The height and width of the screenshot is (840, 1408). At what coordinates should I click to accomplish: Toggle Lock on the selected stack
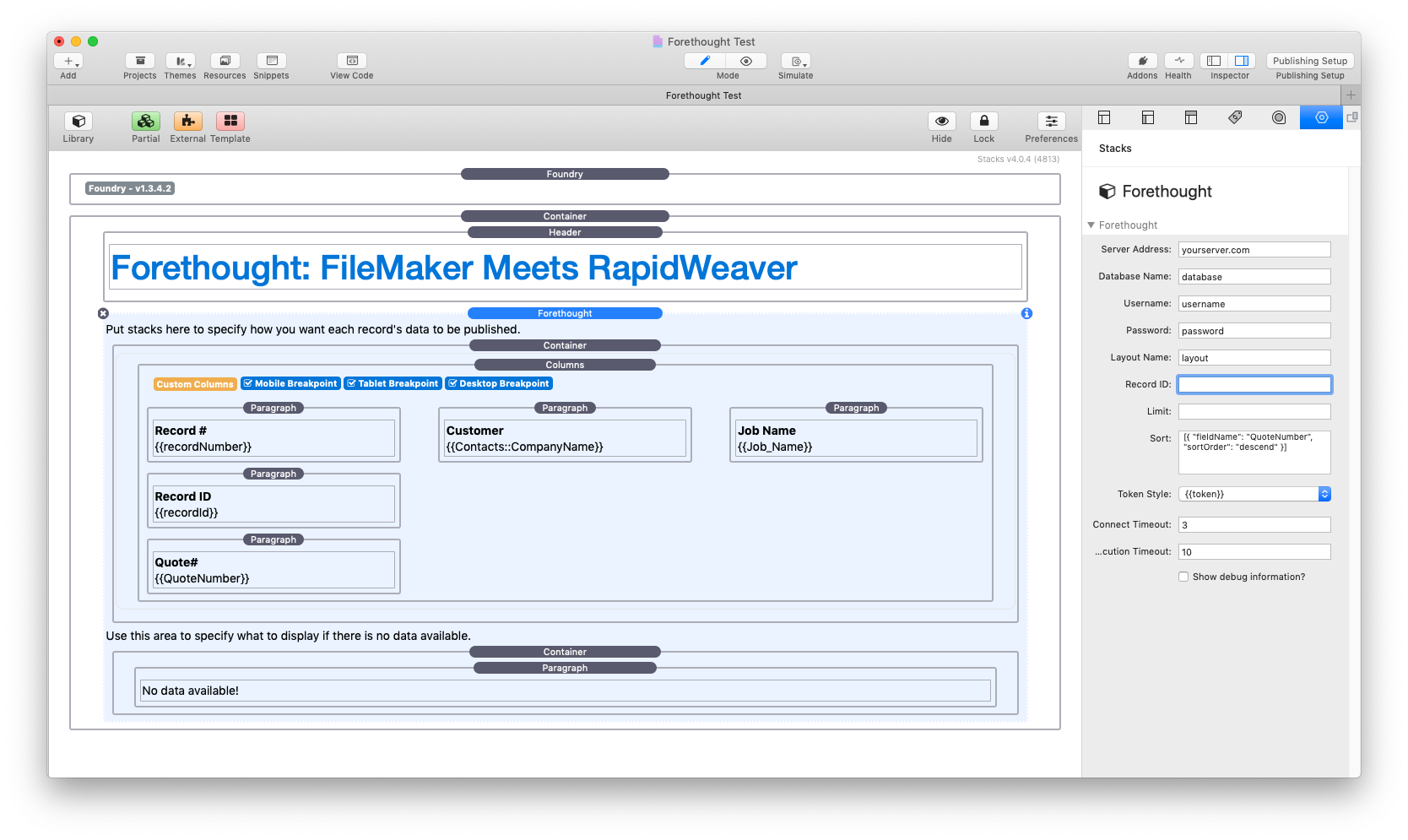(984, 121)
